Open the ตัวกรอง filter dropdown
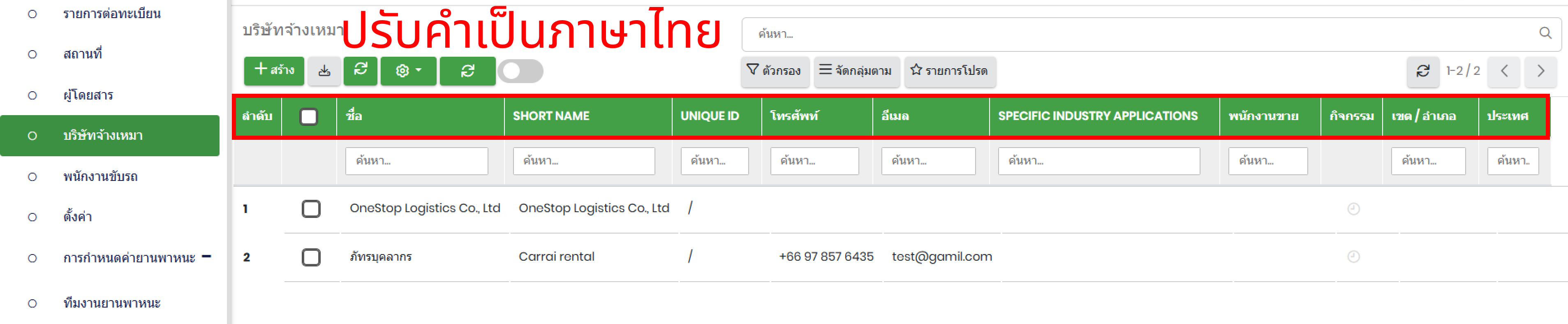Screen dimensions: 1568x324 click(x=774, y=71)
